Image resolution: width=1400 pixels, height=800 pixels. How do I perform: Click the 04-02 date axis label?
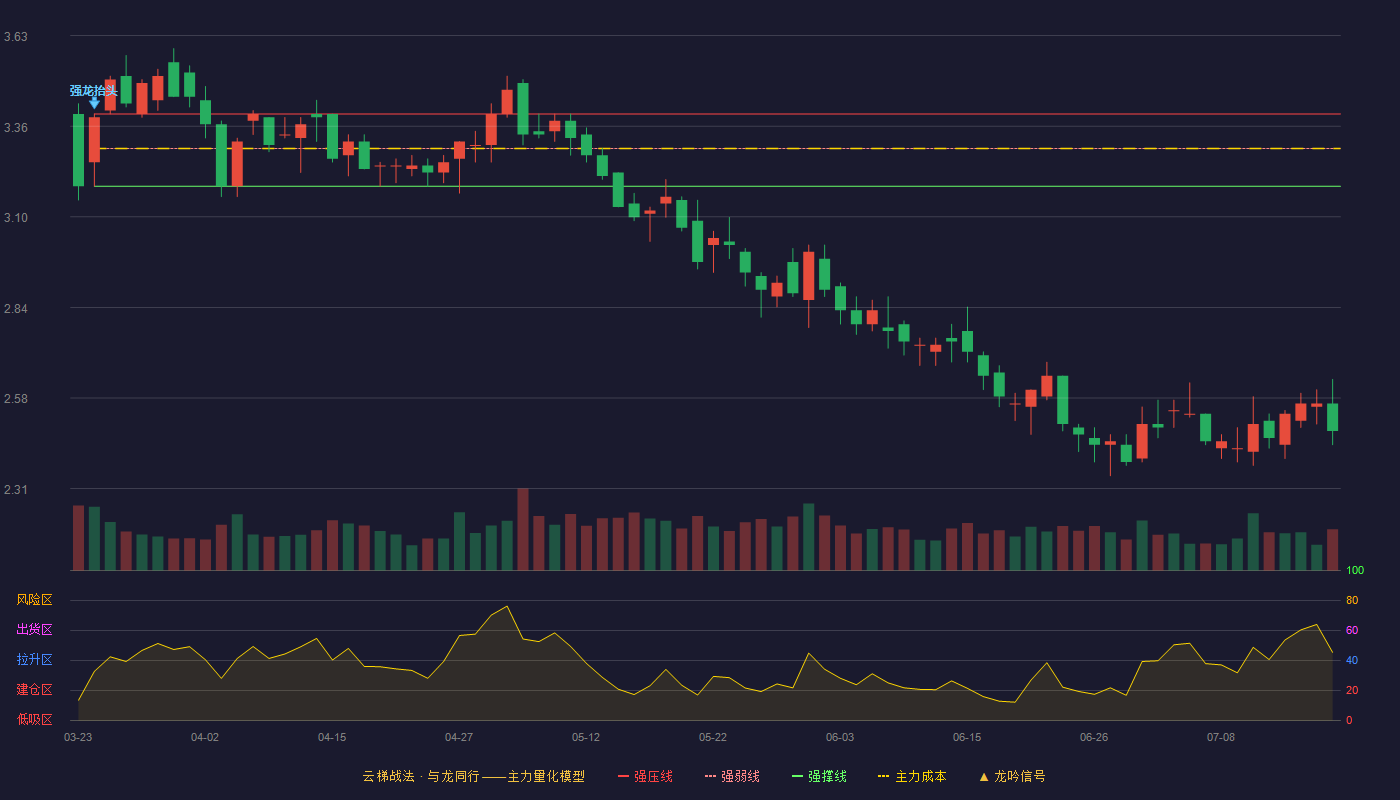coord(205,737)
